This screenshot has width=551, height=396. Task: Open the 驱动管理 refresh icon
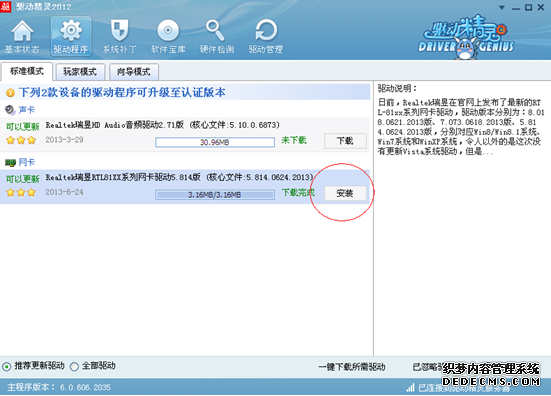(266, 36)
